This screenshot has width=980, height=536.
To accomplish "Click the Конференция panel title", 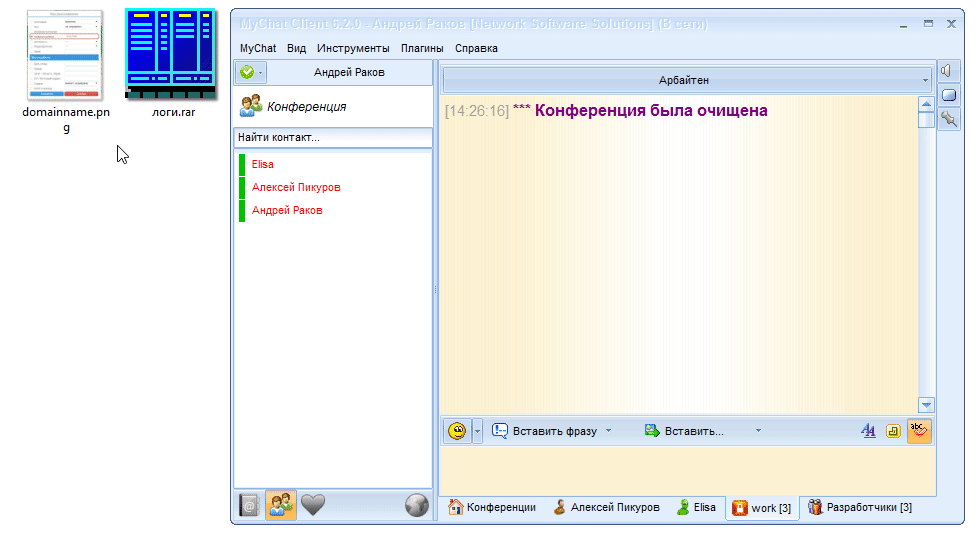I will (x=306, y=107).
